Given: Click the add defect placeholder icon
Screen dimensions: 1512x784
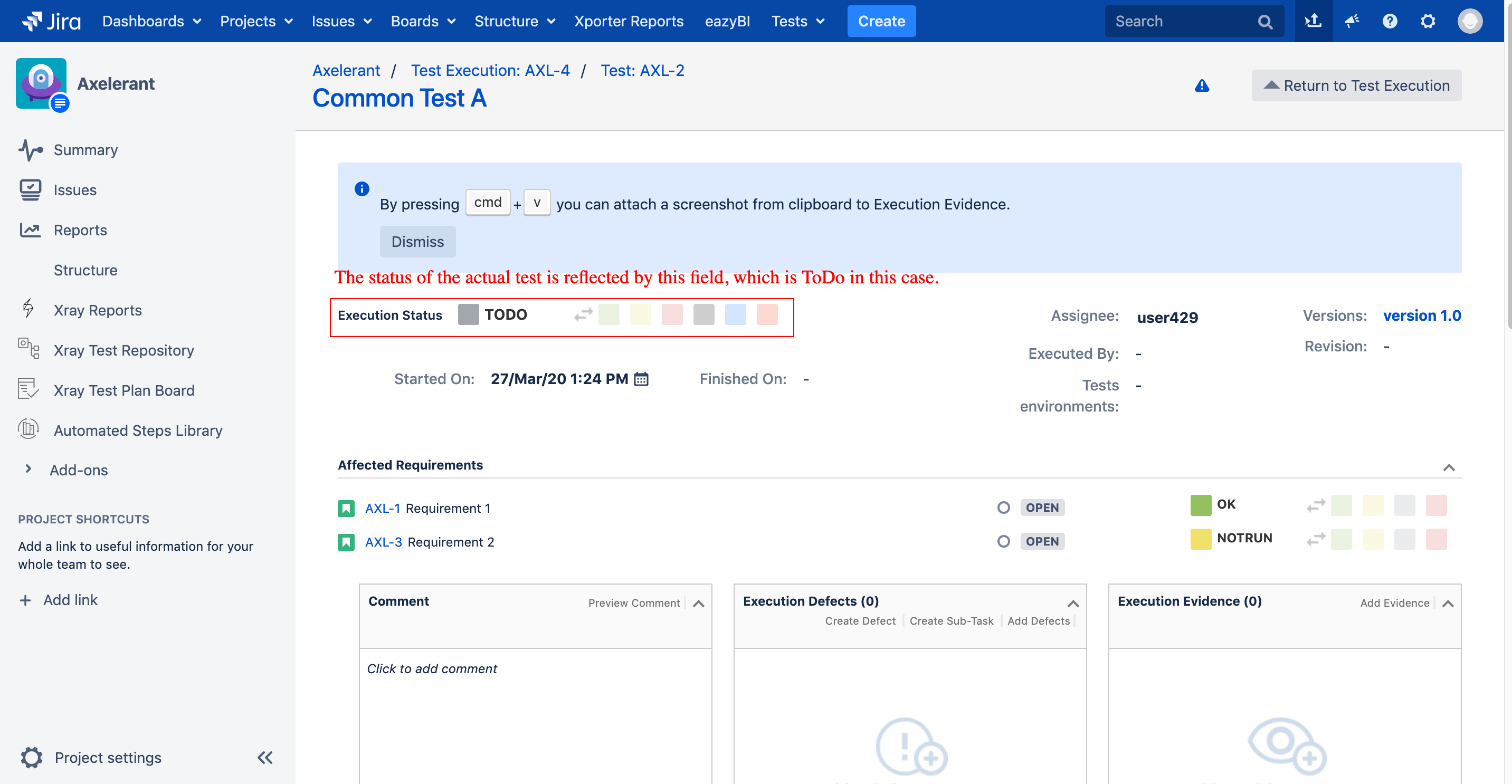Looking at the screenshot, I should point(911,746).
